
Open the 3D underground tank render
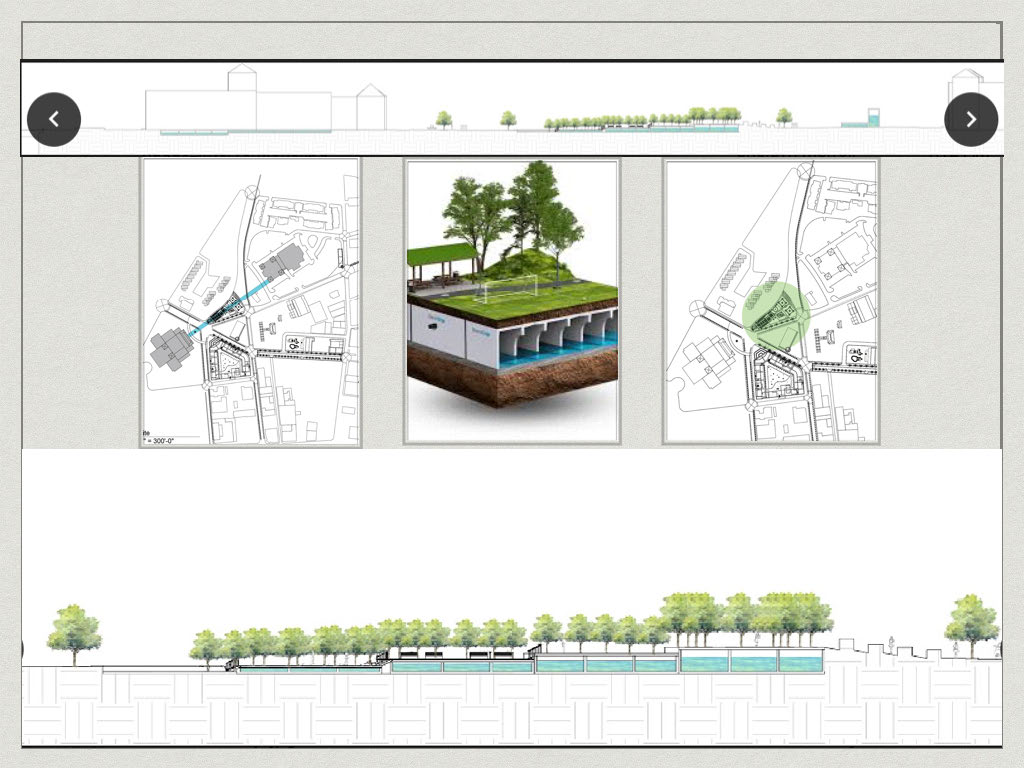pos(512,301)
